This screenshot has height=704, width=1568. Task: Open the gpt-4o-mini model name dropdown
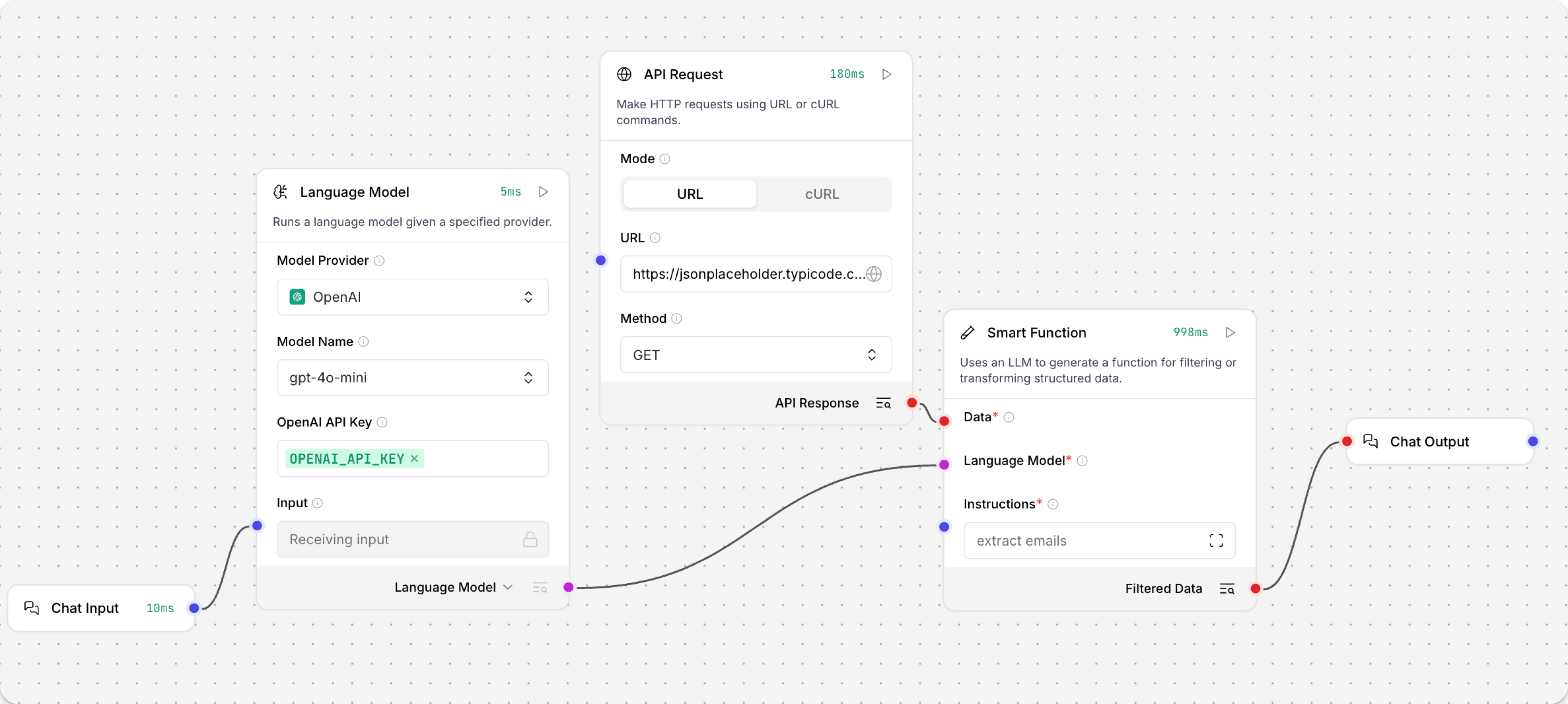[x=412, y=378]
